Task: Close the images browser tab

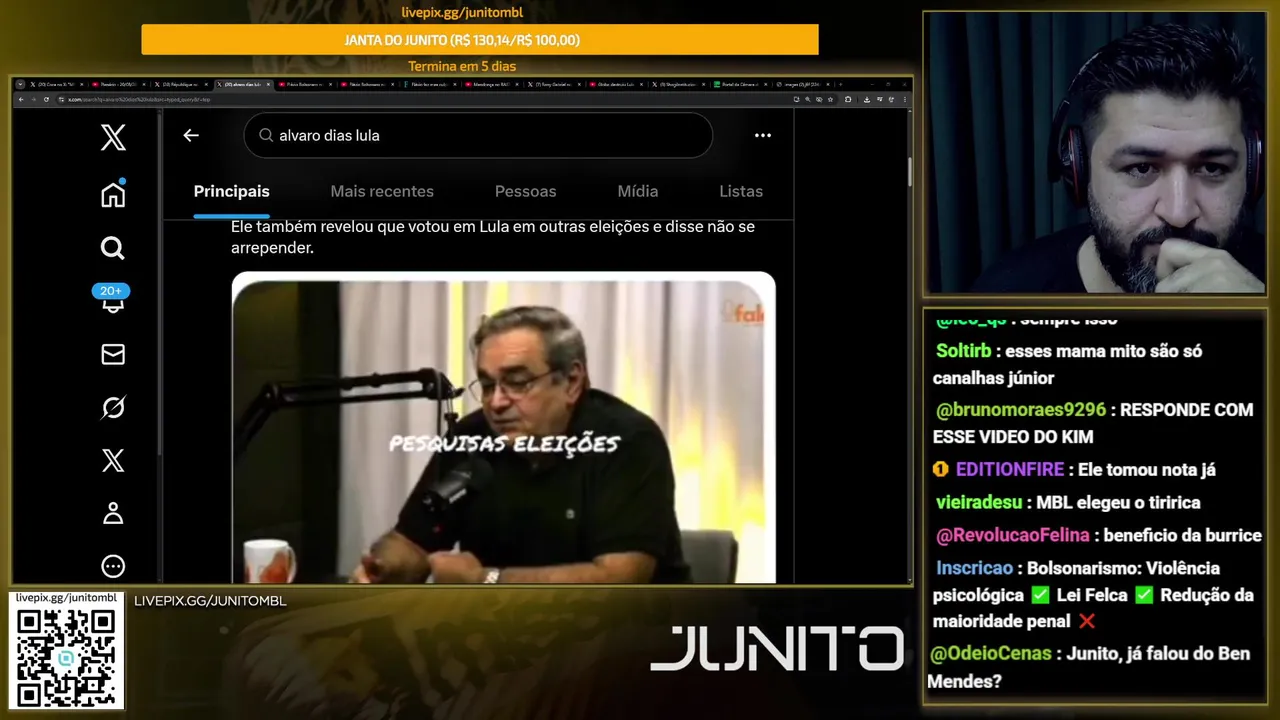Action: [828, 84]
